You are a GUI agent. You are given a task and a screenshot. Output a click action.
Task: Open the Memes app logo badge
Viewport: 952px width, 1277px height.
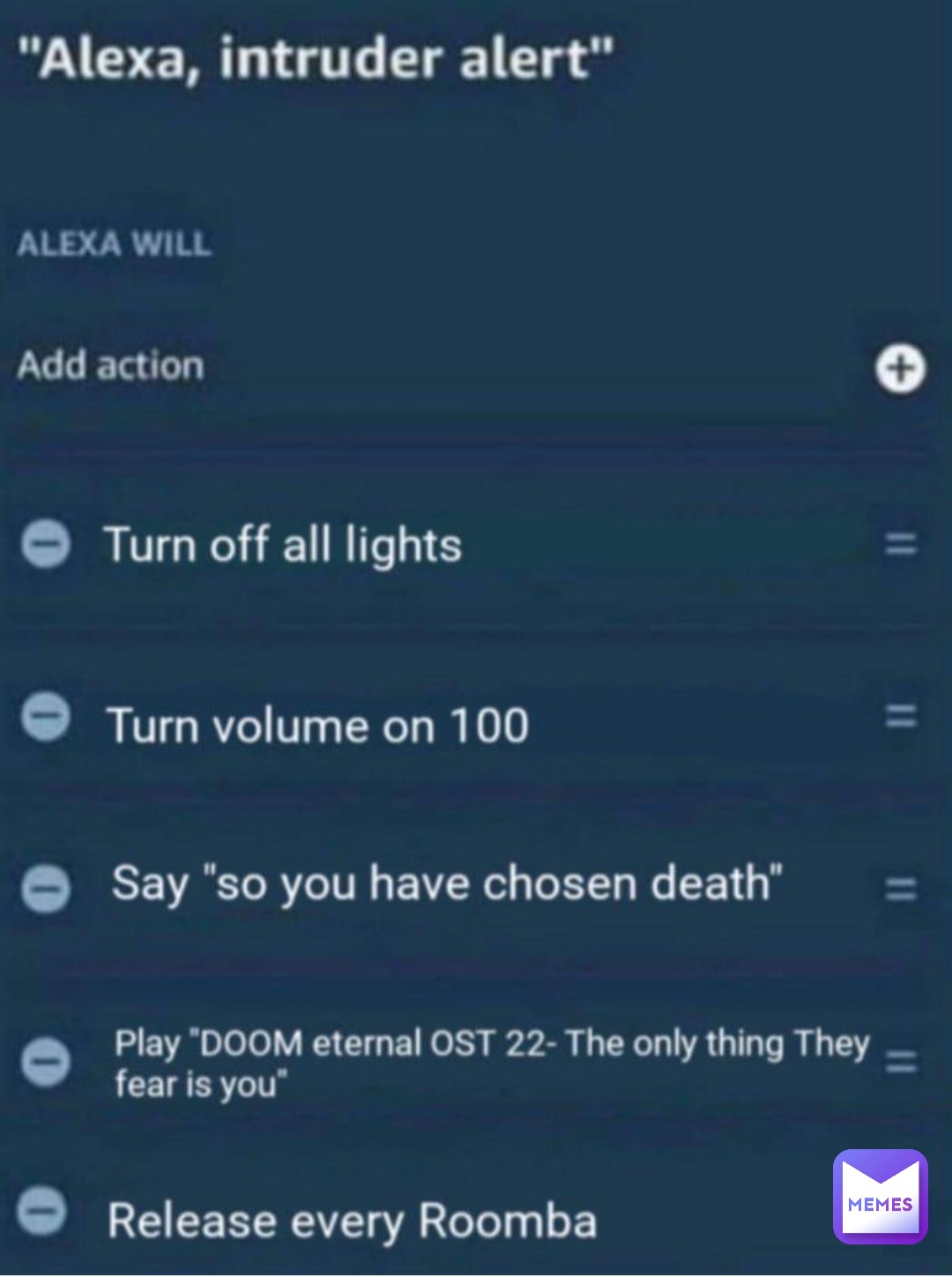point(880,1196)
